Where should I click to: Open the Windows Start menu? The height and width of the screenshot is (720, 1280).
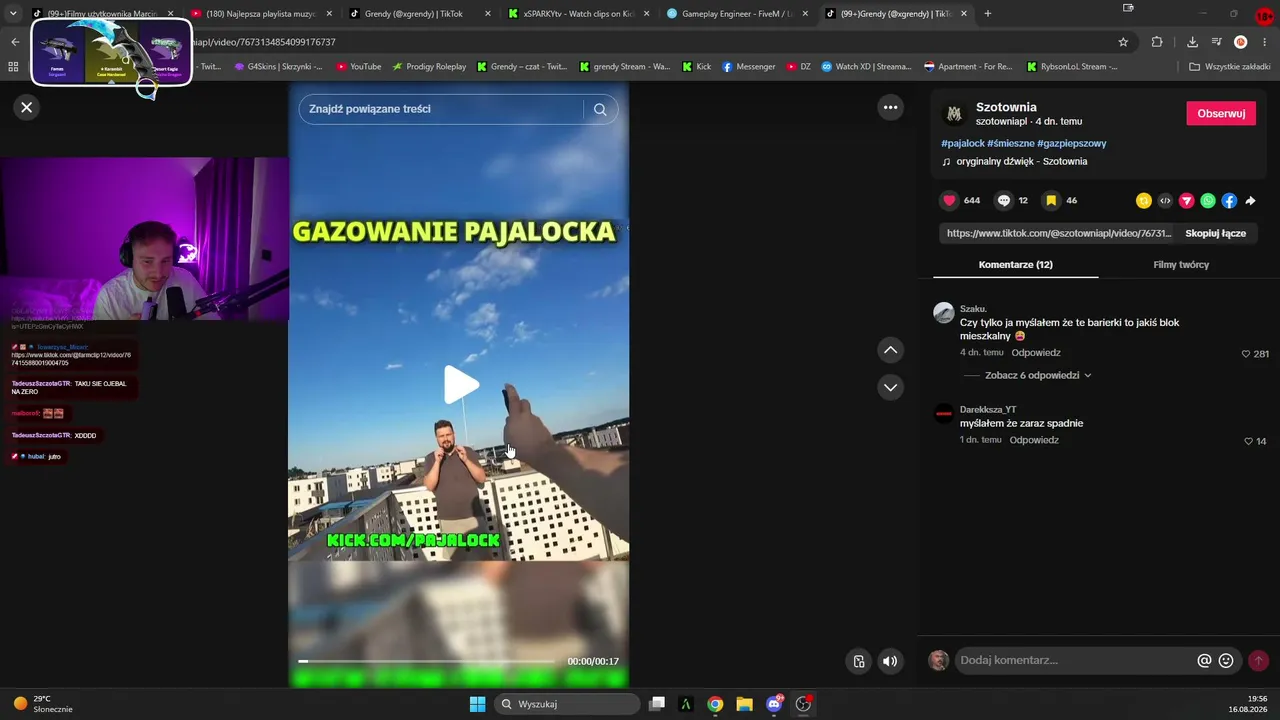(x=477, y=704)
